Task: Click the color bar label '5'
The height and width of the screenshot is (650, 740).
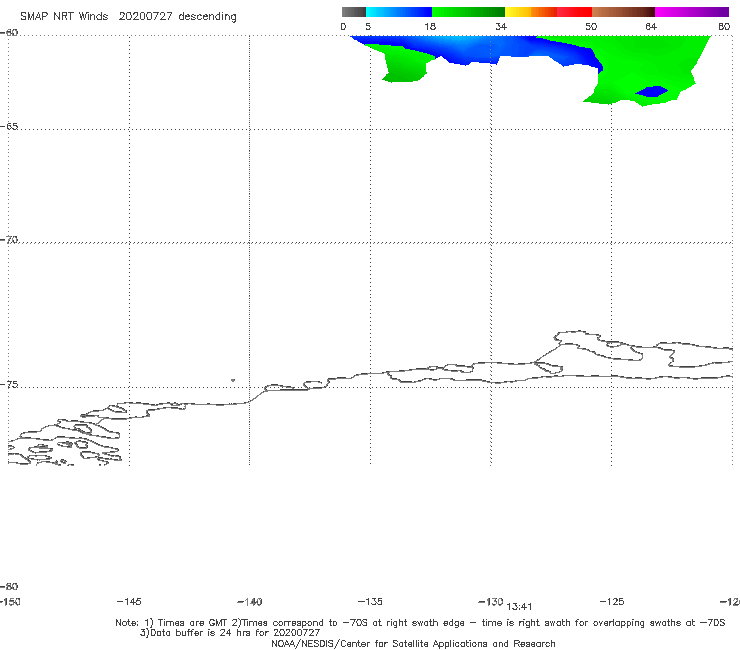Action: pos(368,26)
